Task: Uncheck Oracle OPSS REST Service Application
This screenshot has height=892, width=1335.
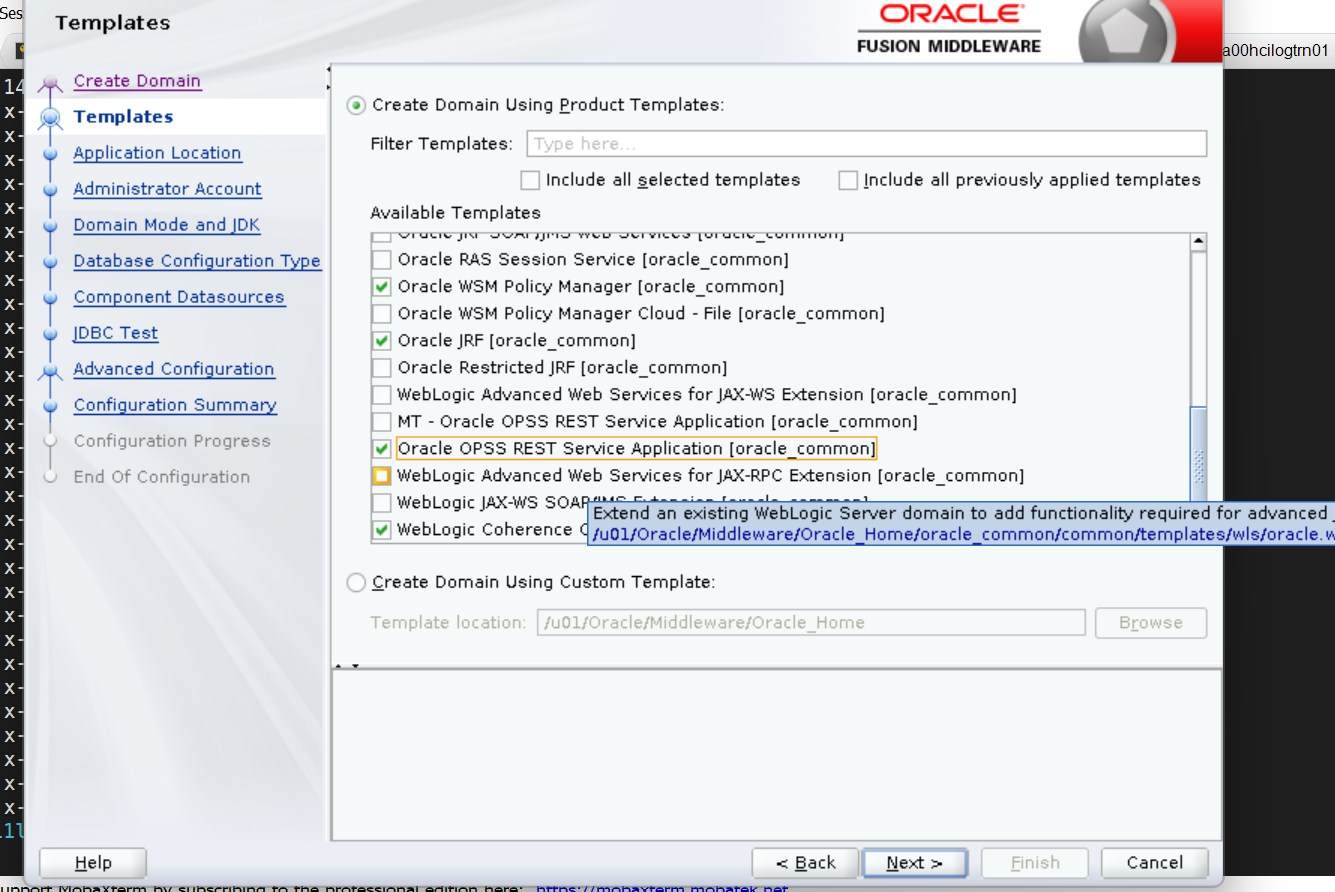Action: (x=381, y=449)
